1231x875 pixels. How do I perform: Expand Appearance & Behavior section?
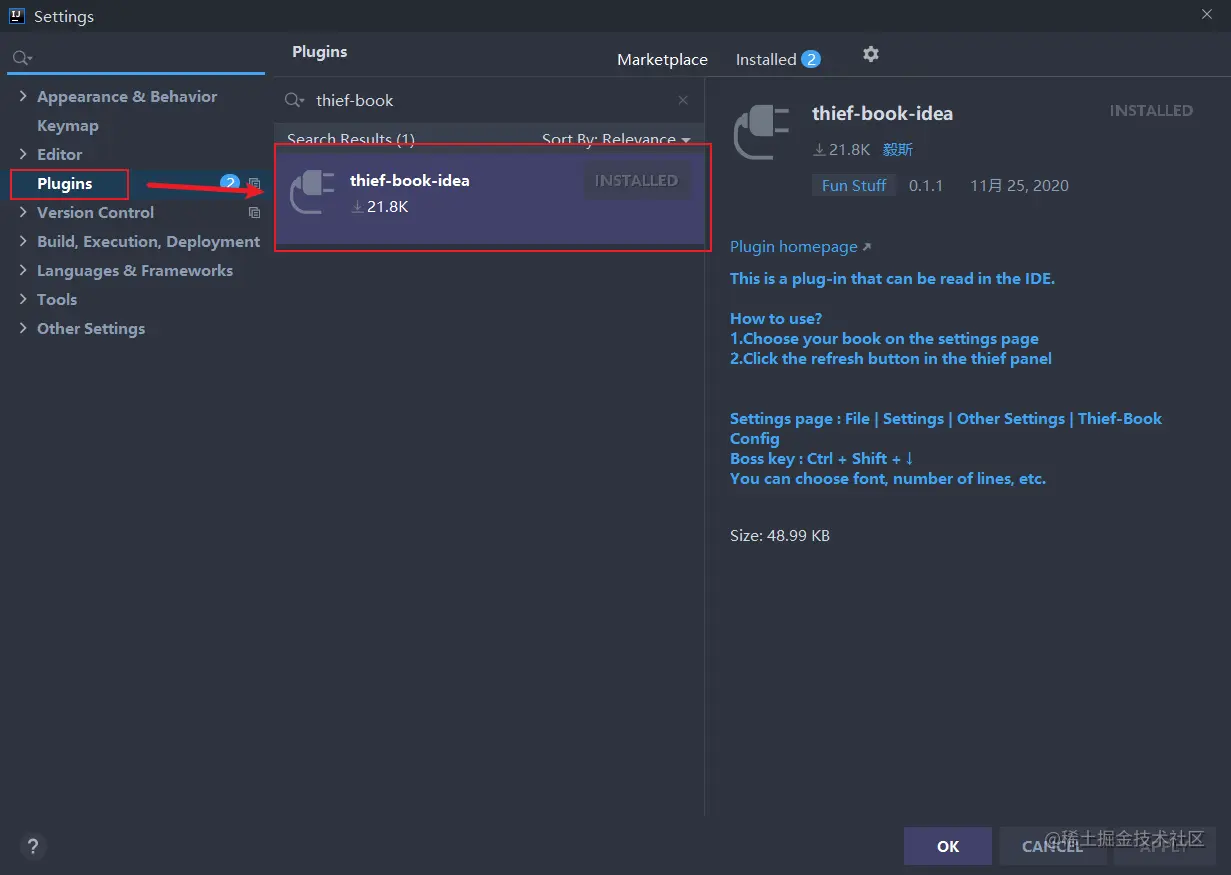[23, 96]
